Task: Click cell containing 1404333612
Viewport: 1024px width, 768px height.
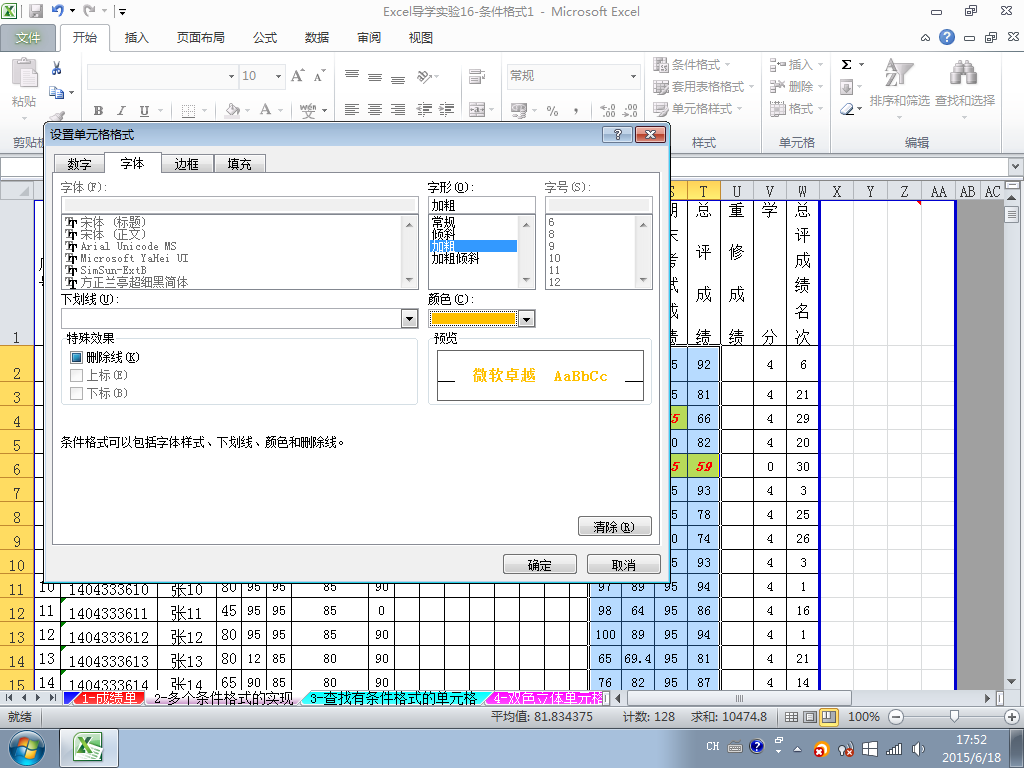Action: 109,637
